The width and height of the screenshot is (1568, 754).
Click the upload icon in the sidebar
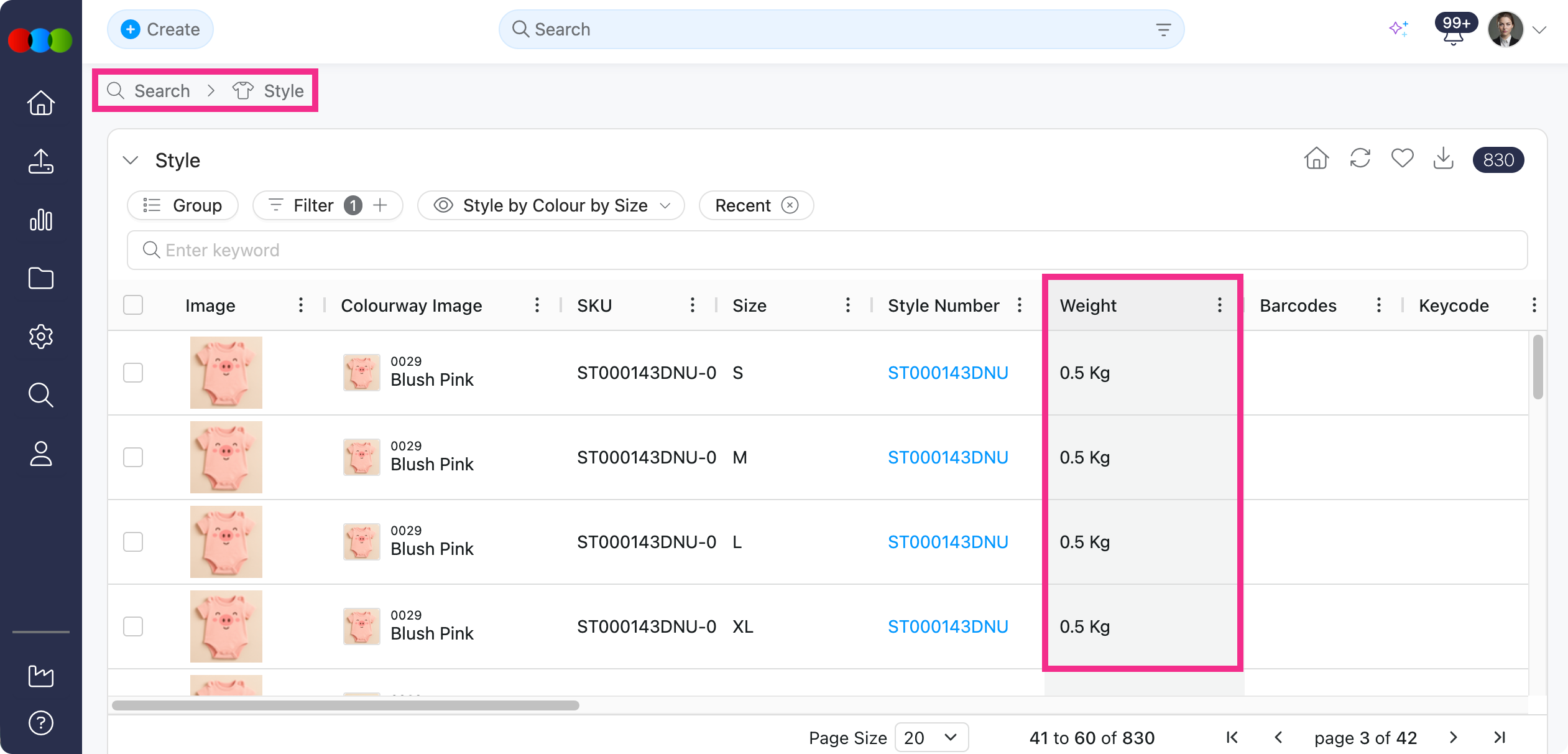41,161
